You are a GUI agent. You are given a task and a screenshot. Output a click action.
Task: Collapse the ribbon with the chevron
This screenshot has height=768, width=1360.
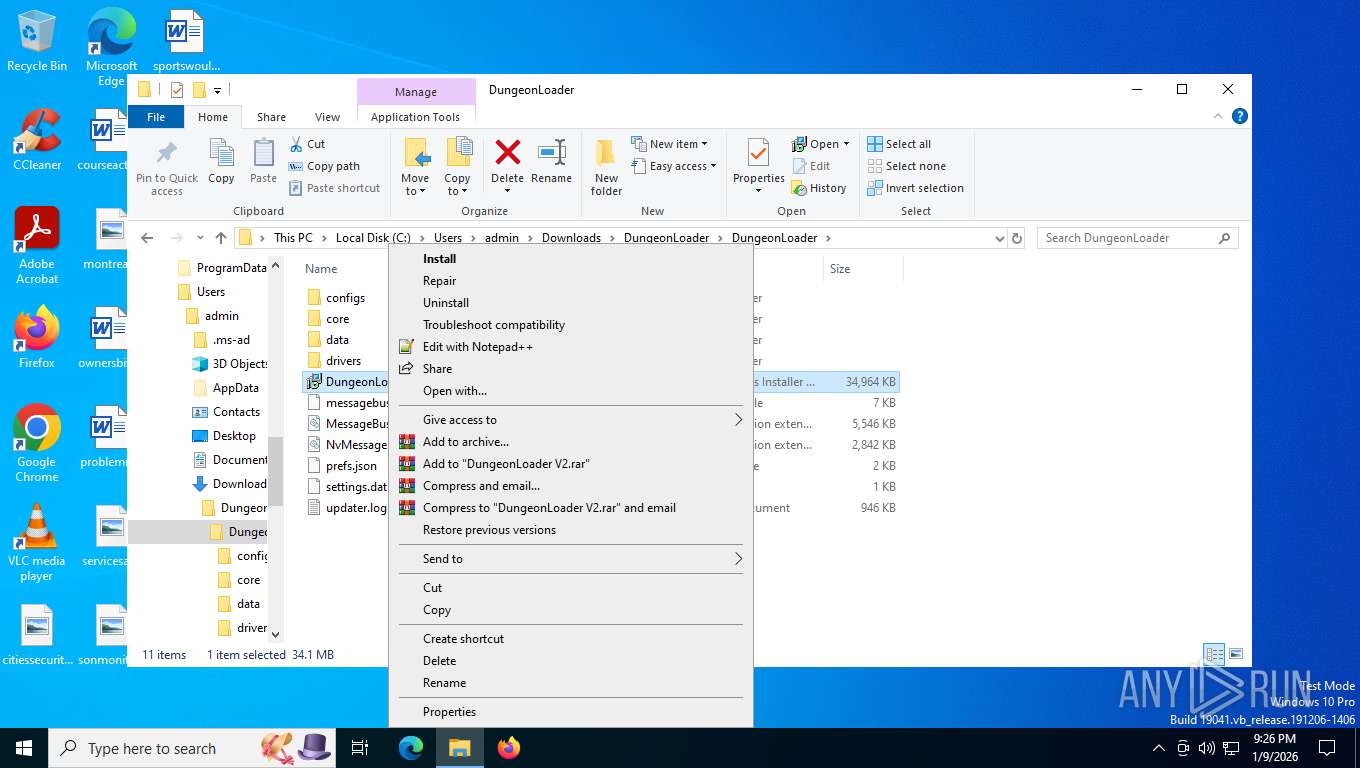click(1219, 117)
